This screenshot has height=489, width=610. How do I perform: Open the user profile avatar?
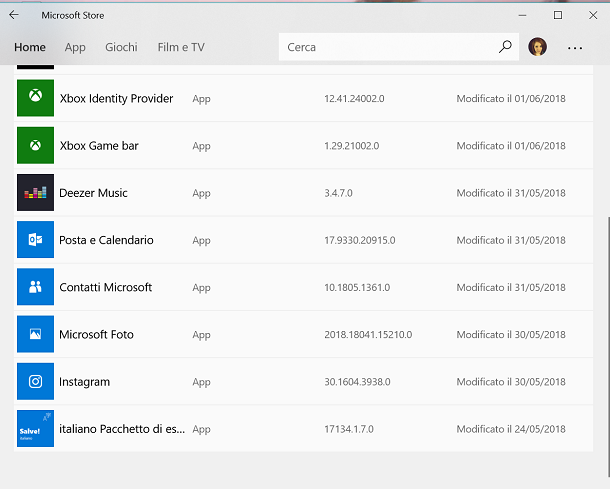point(537,47)
